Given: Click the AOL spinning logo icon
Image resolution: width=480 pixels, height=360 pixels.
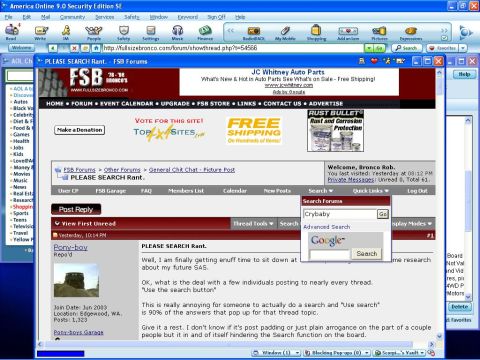Looking at the screenshot, I should pos(465,33).
